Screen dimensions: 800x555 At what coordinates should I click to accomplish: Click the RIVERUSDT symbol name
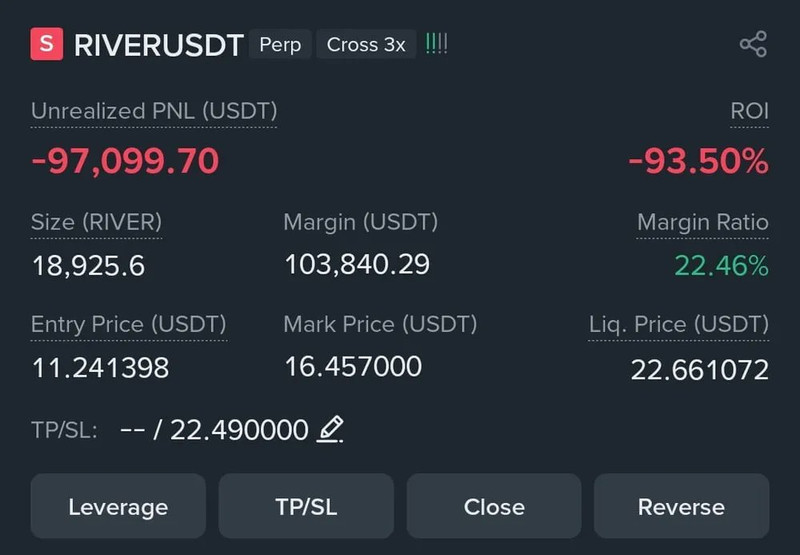point(159,45)
